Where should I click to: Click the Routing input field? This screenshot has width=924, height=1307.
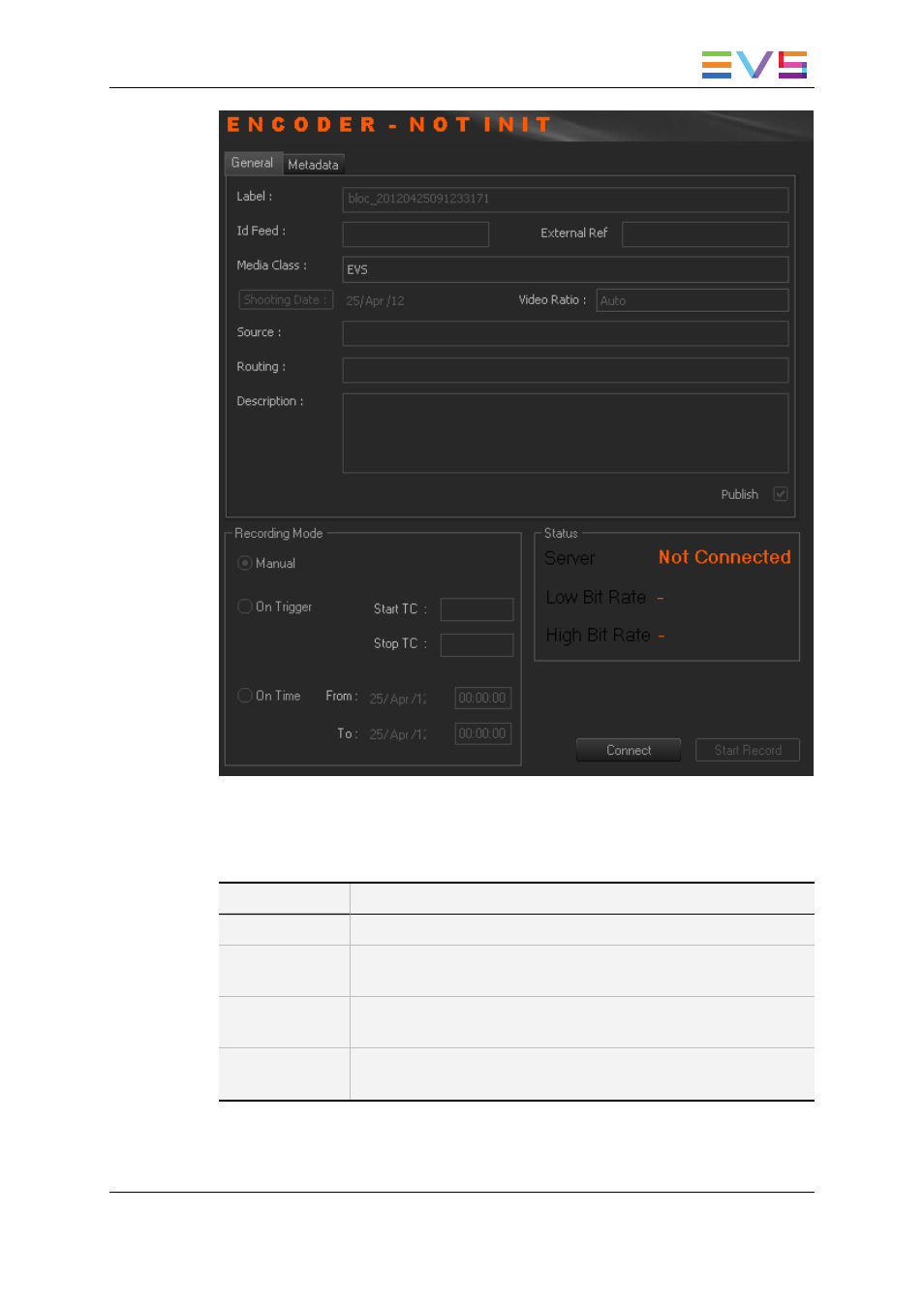(x=565, y=369)
